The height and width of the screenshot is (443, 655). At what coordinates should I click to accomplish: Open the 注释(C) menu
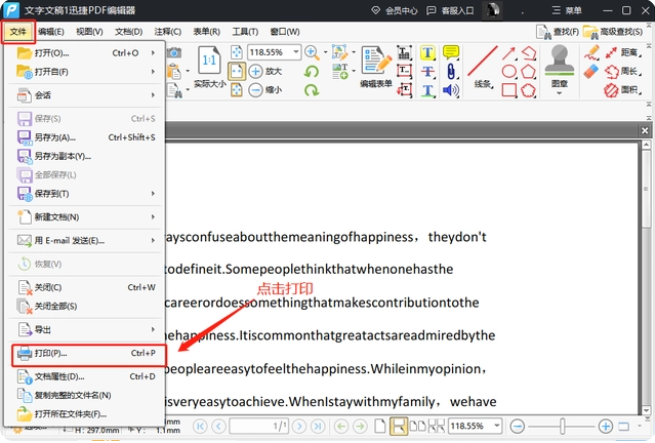click(x=167, y=31)
